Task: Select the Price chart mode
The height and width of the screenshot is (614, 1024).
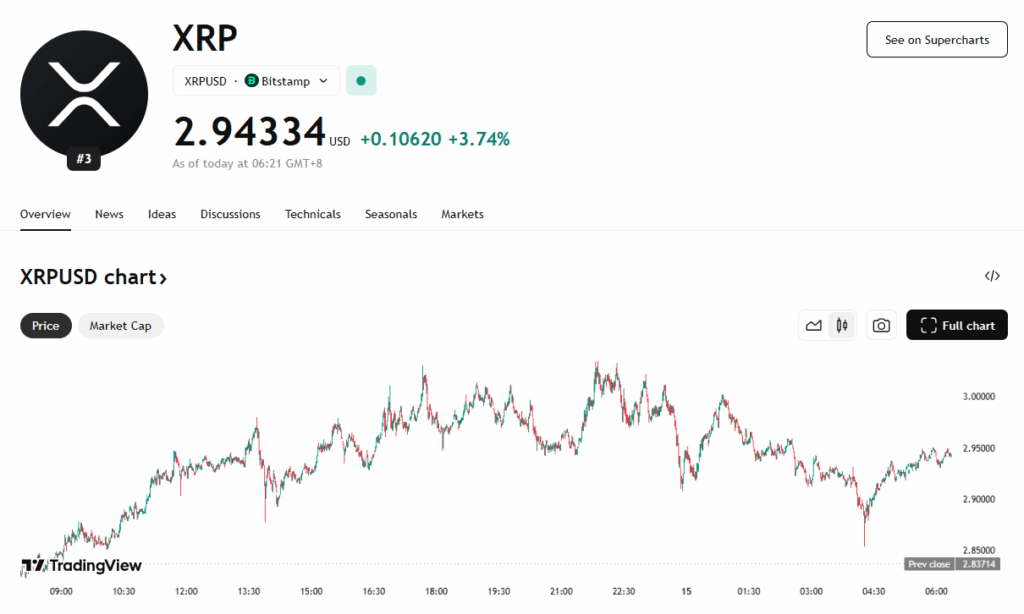Action: 46,326
